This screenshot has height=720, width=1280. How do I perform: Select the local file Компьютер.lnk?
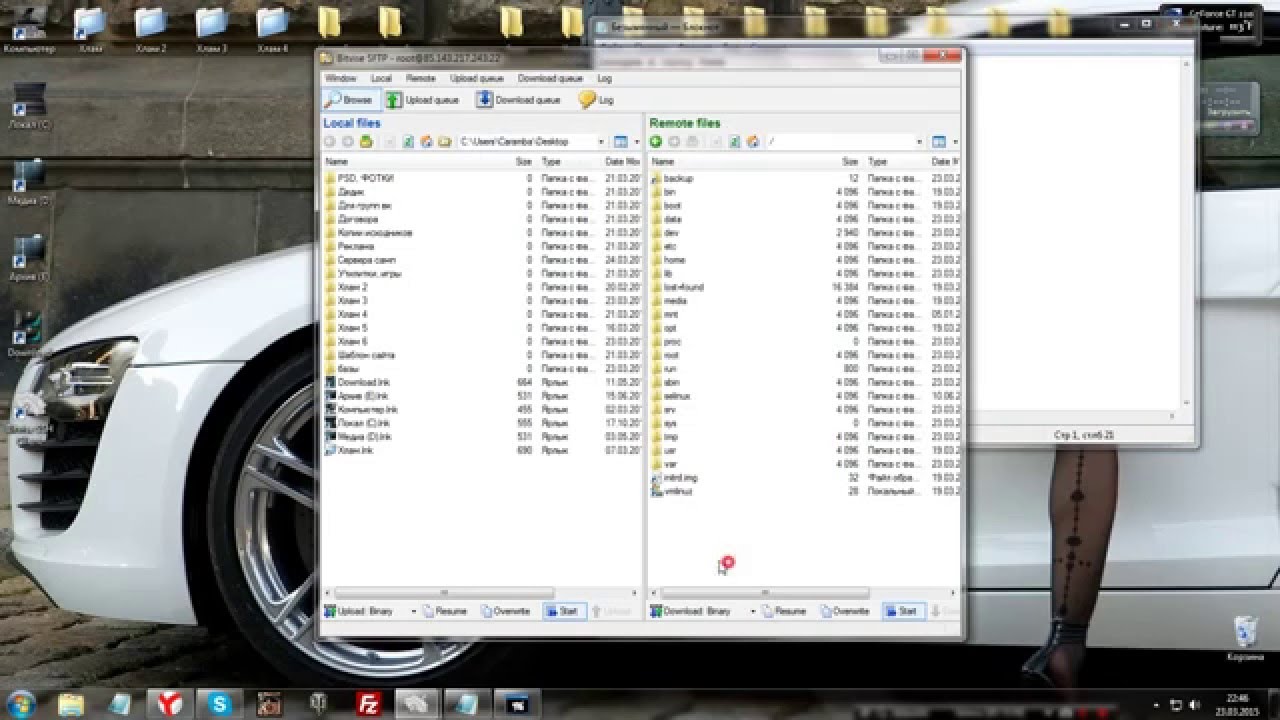tap(367, 410)
